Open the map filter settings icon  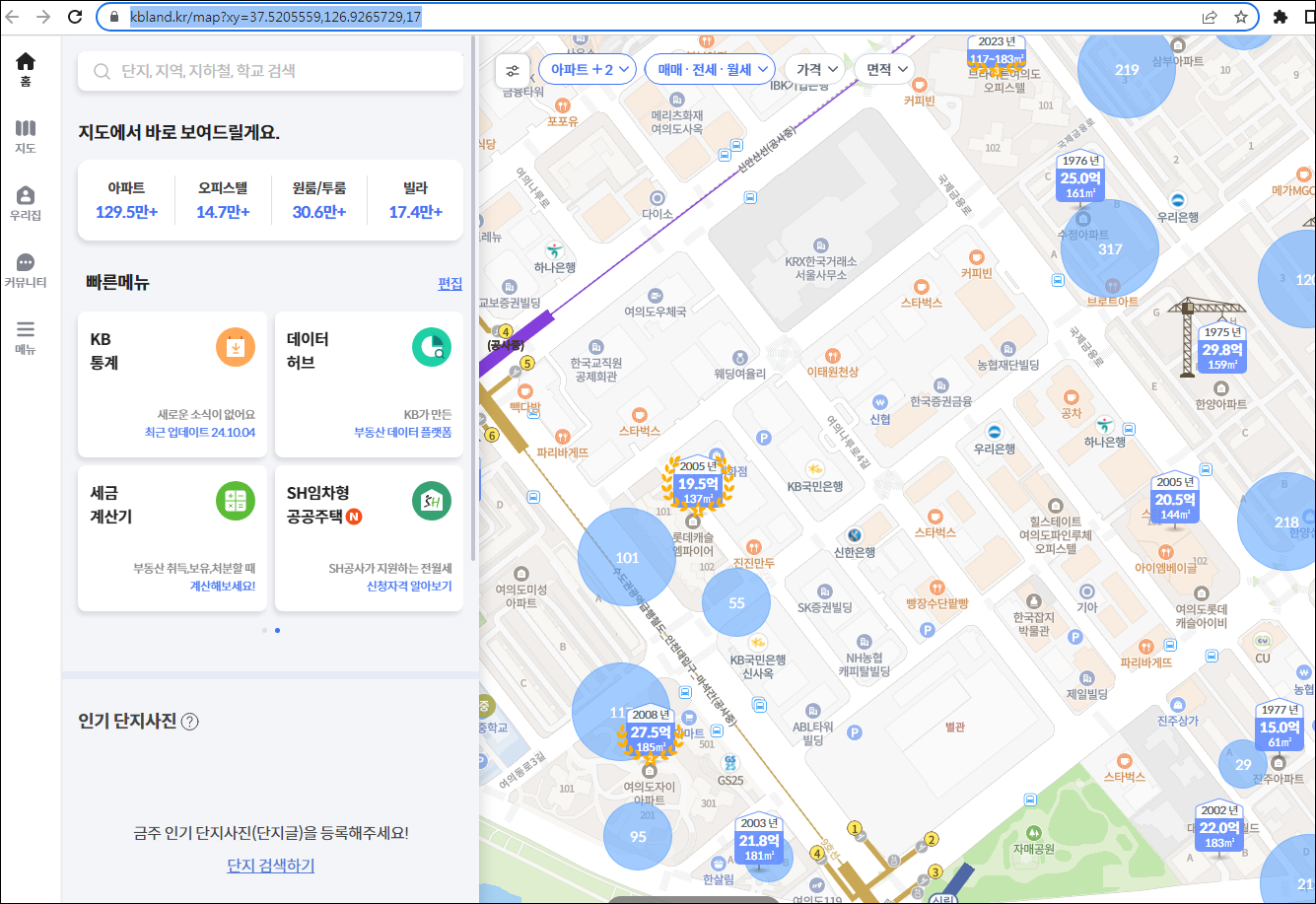click(x=513, y=70)
